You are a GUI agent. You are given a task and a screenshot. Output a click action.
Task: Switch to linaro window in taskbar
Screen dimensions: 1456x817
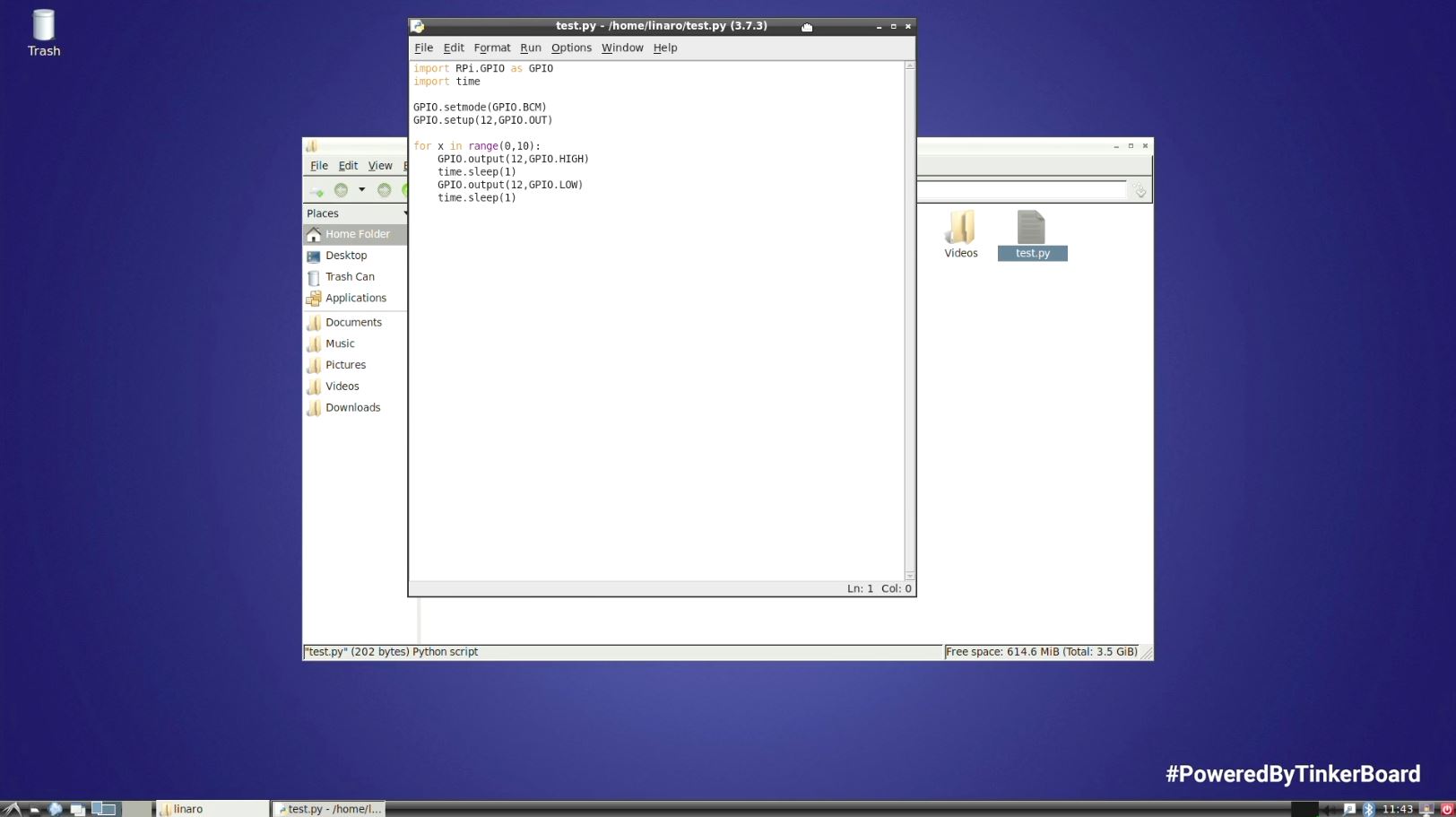tap(212, 809)
